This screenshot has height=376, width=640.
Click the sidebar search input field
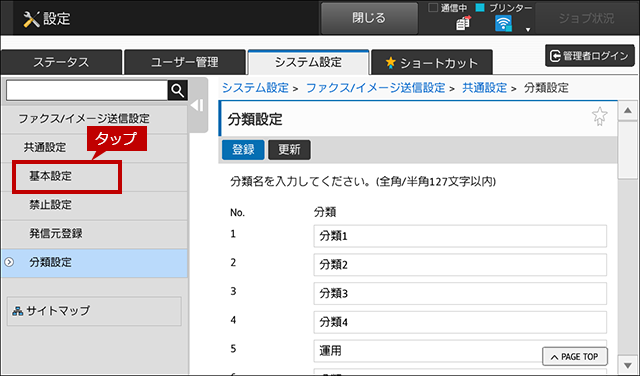pos(87,90)
